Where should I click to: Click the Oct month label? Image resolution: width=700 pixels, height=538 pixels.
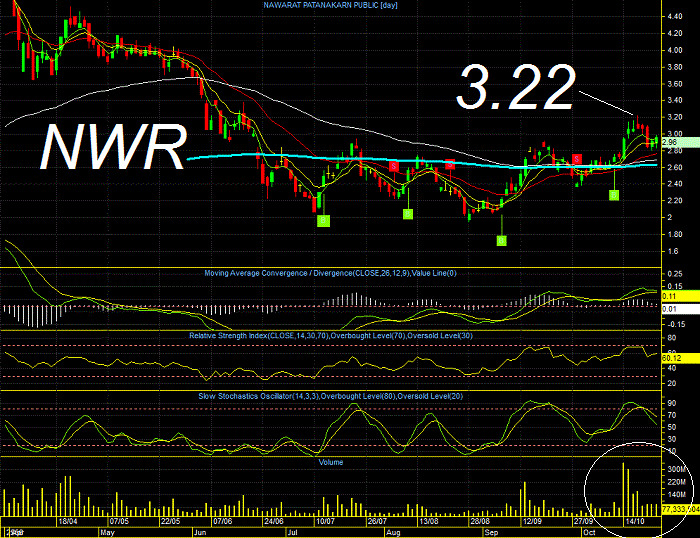click(589, 533)
